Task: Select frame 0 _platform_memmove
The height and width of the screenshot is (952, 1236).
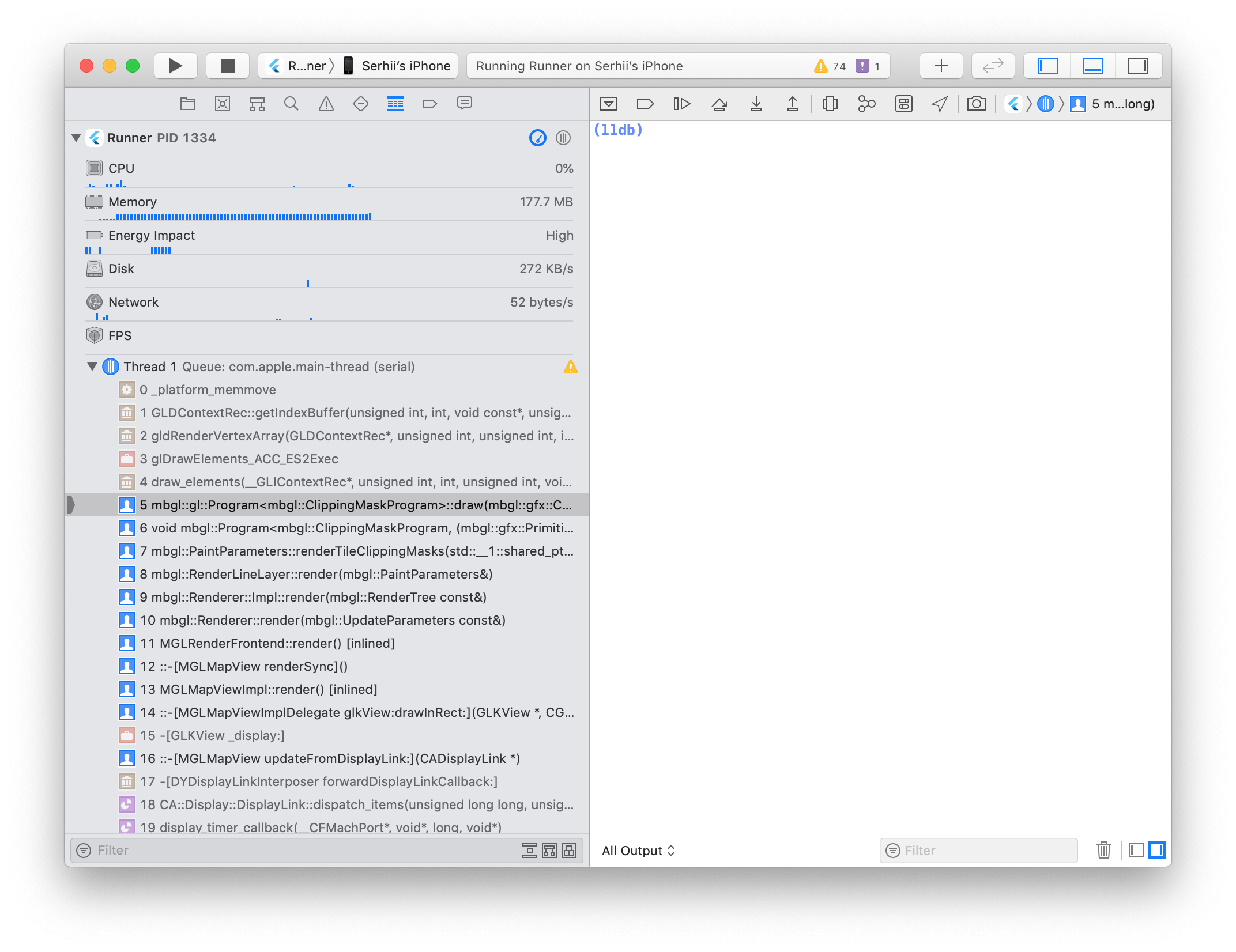Action: tap(327, 390)
